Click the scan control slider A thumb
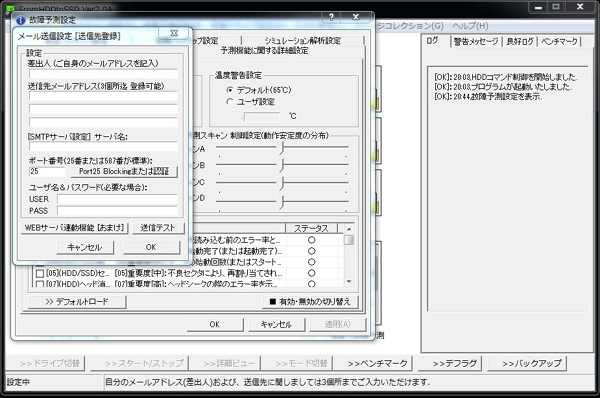Image resolution: width=600 pixels, height=398 pixels. coord(282,147)
